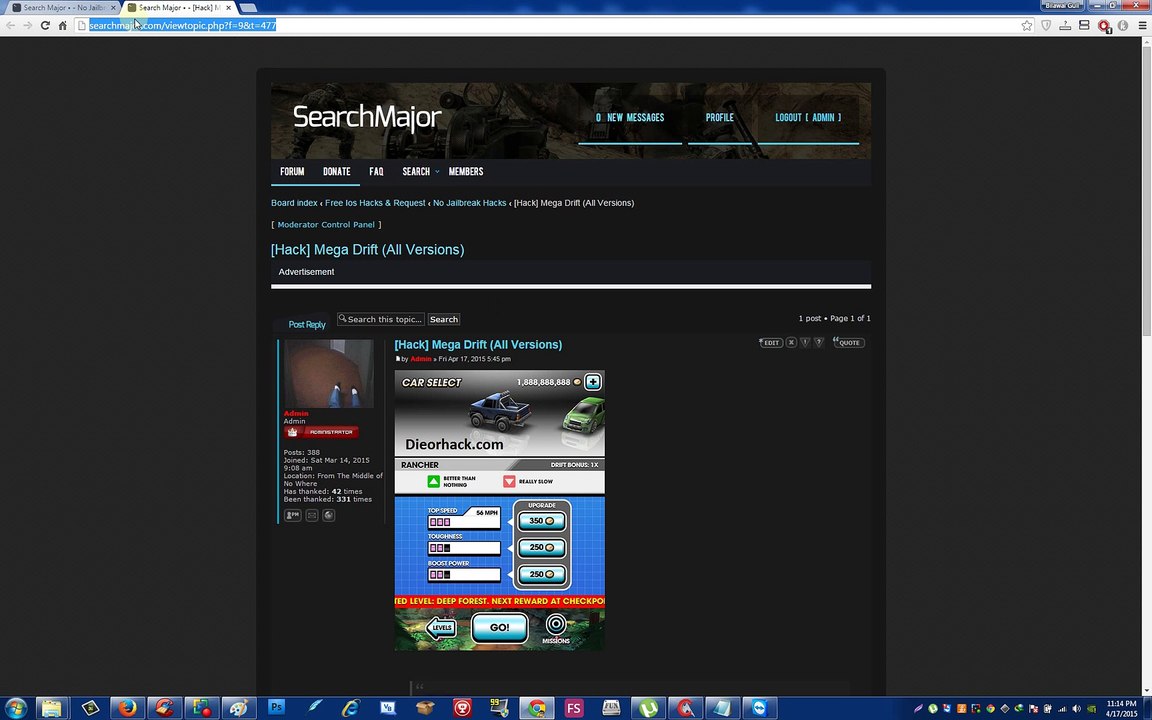Click the post X delete icon

(791, 342)
